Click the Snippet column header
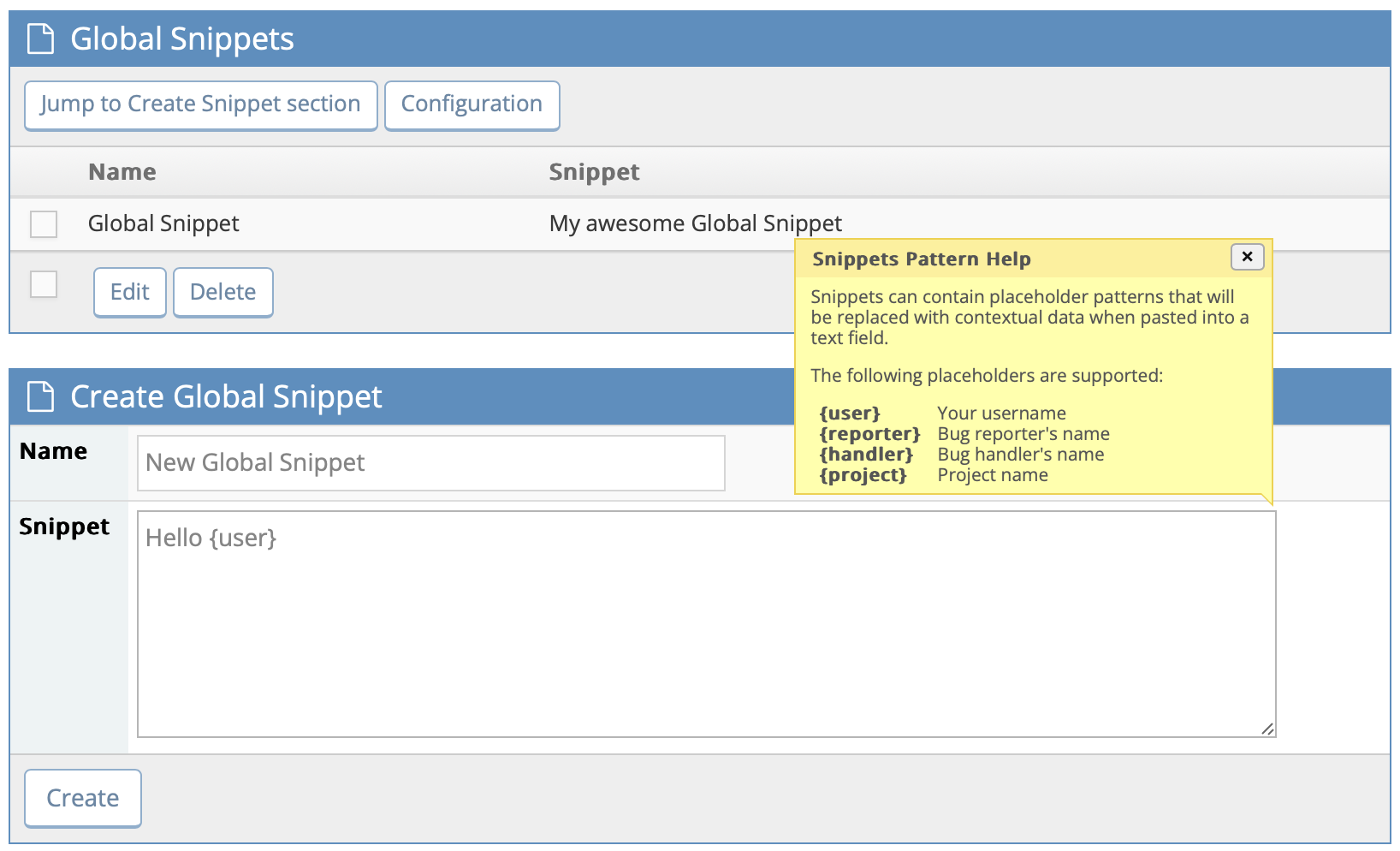1400x851 pixels. [594, 172]
